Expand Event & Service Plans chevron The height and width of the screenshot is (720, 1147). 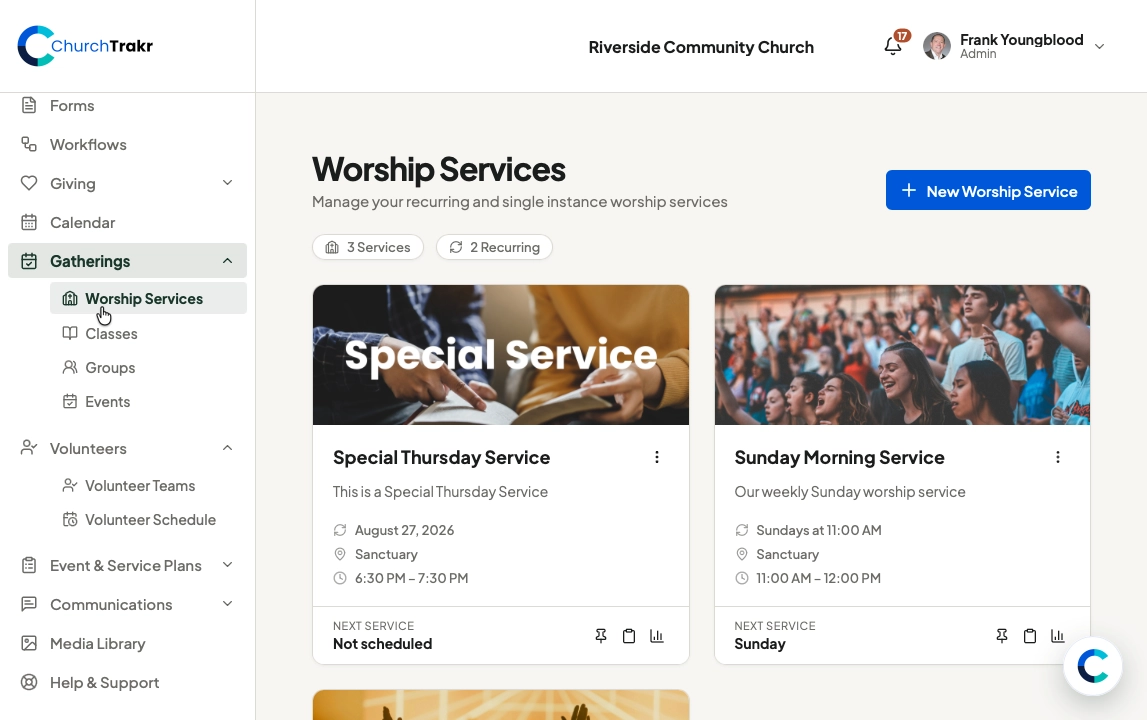pyautogui.click(x=227, y=565)
